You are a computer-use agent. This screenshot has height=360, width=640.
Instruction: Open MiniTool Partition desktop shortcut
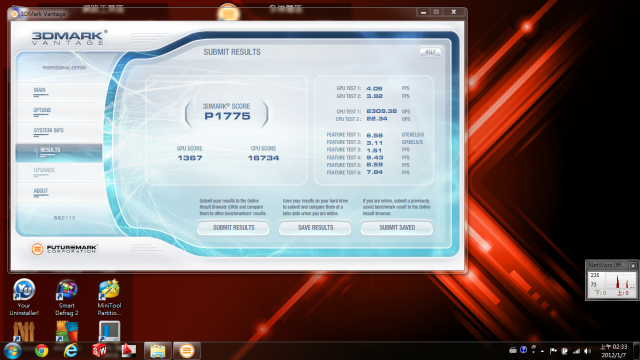pyautogui.click(x=109, y=298)
